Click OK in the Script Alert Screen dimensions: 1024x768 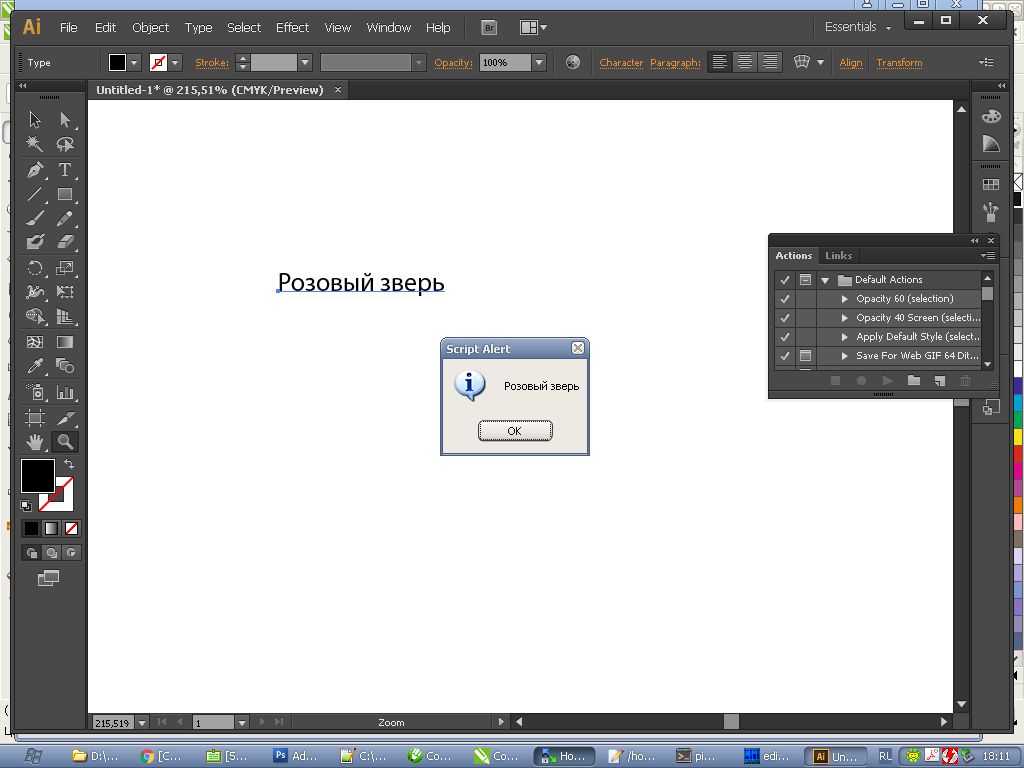coord(515,431)
